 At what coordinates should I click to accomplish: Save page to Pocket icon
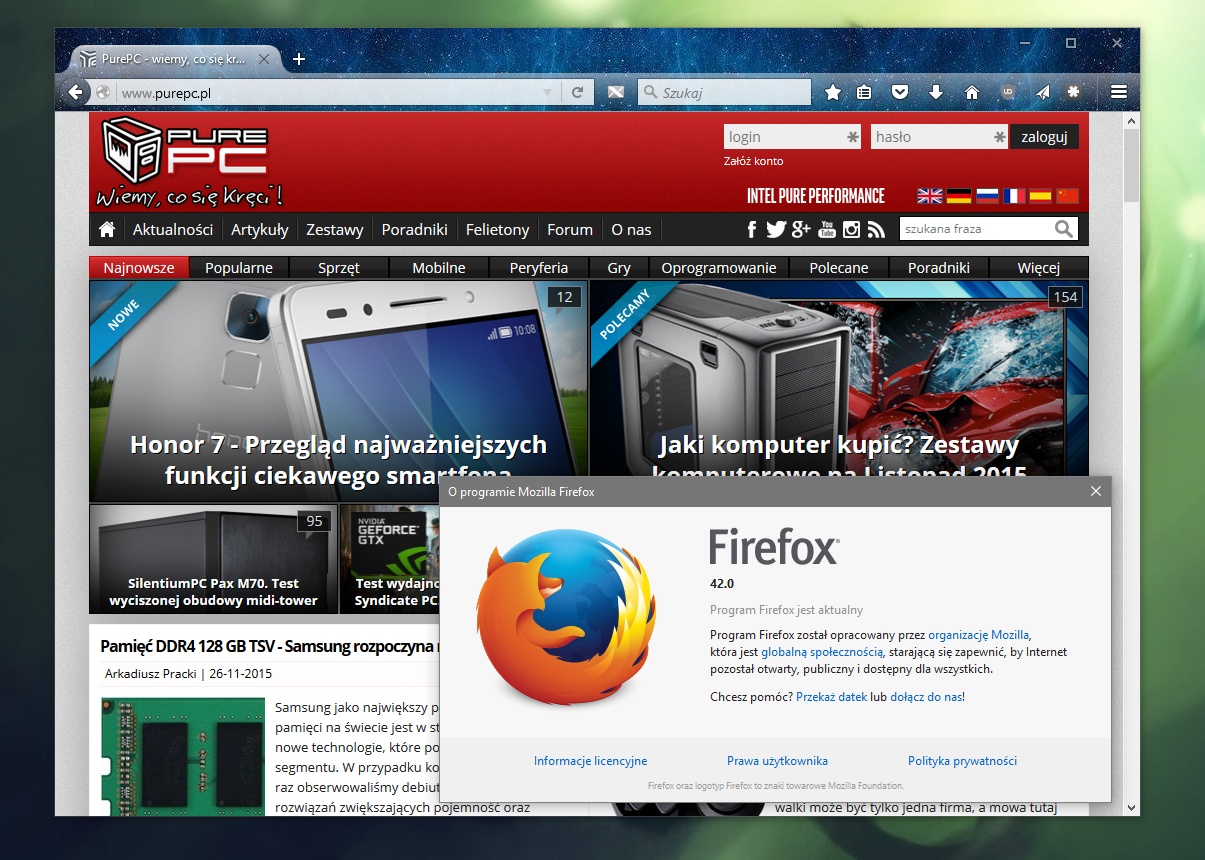[900, 92]
